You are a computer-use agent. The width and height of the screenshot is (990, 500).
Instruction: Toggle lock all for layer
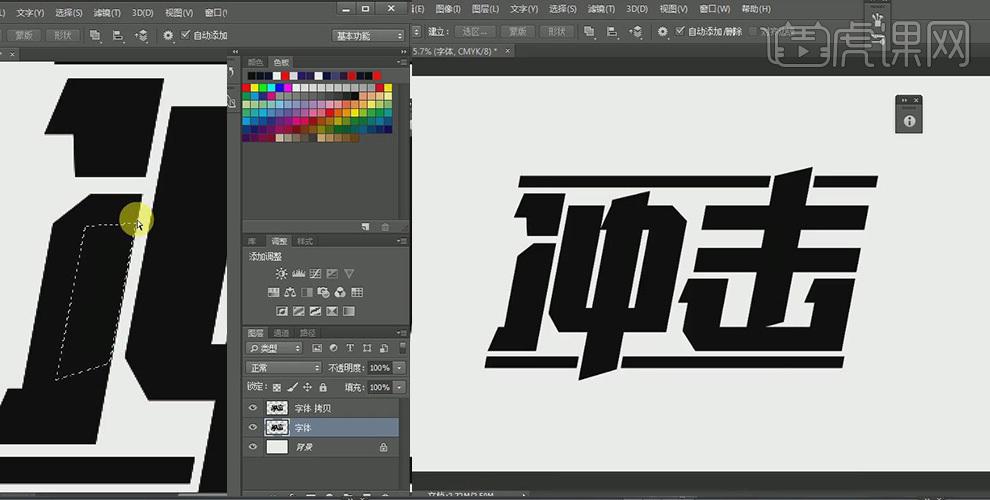click(323, 387)
